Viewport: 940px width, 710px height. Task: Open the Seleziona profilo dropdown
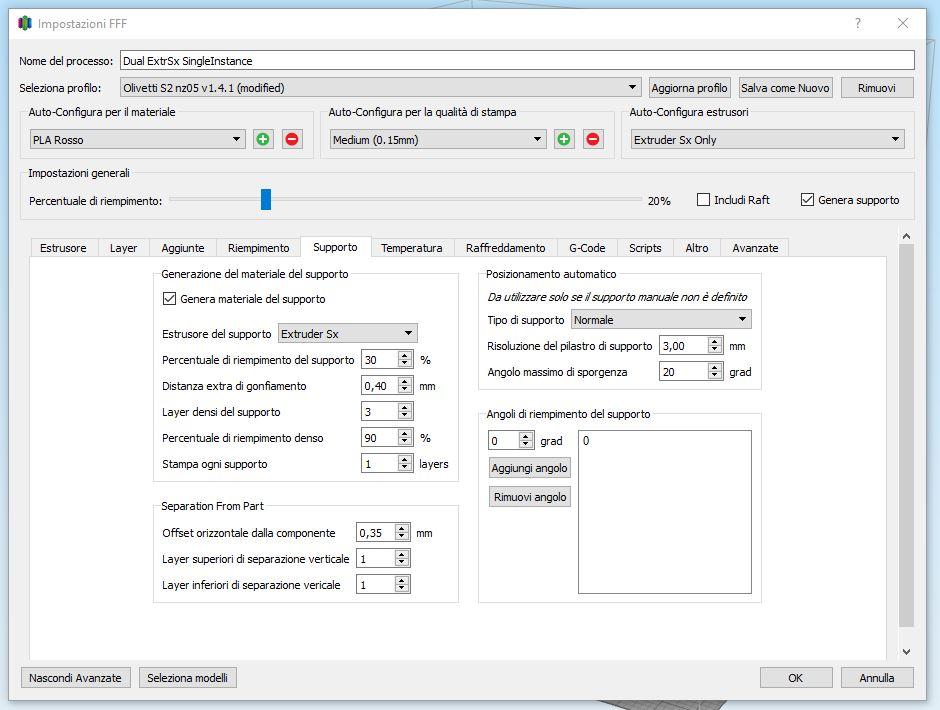[x=380, y=88]
